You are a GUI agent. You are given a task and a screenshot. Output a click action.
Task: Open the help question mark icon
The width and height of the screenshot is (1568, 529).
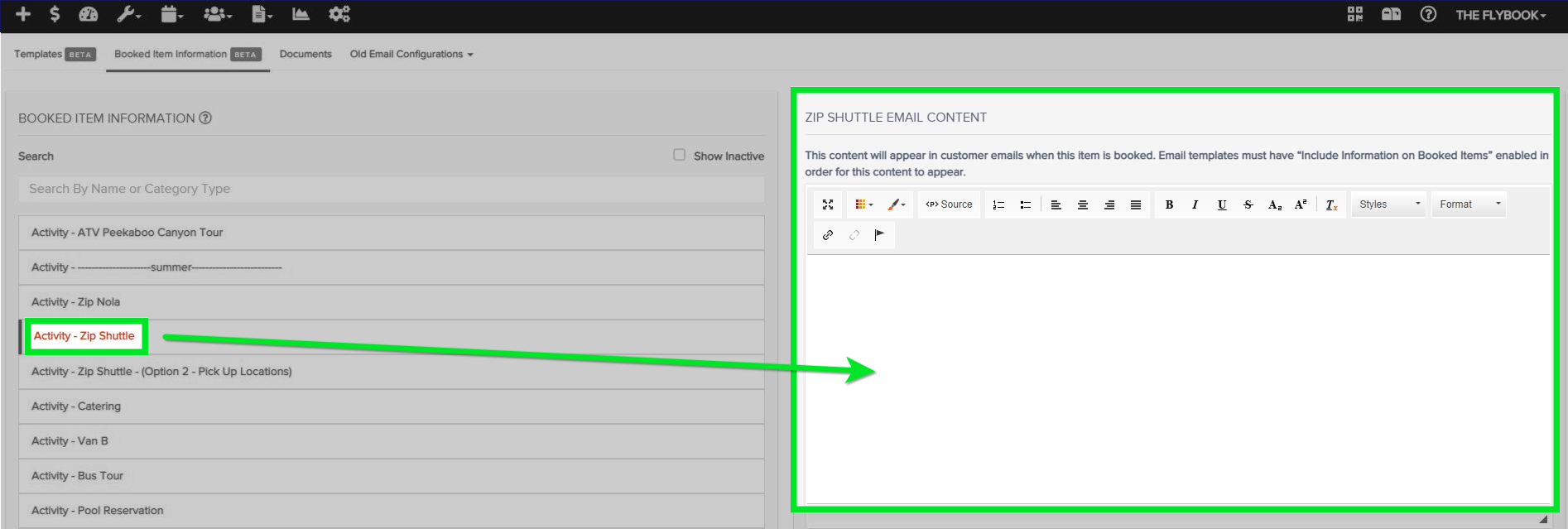coord(1428,14)
